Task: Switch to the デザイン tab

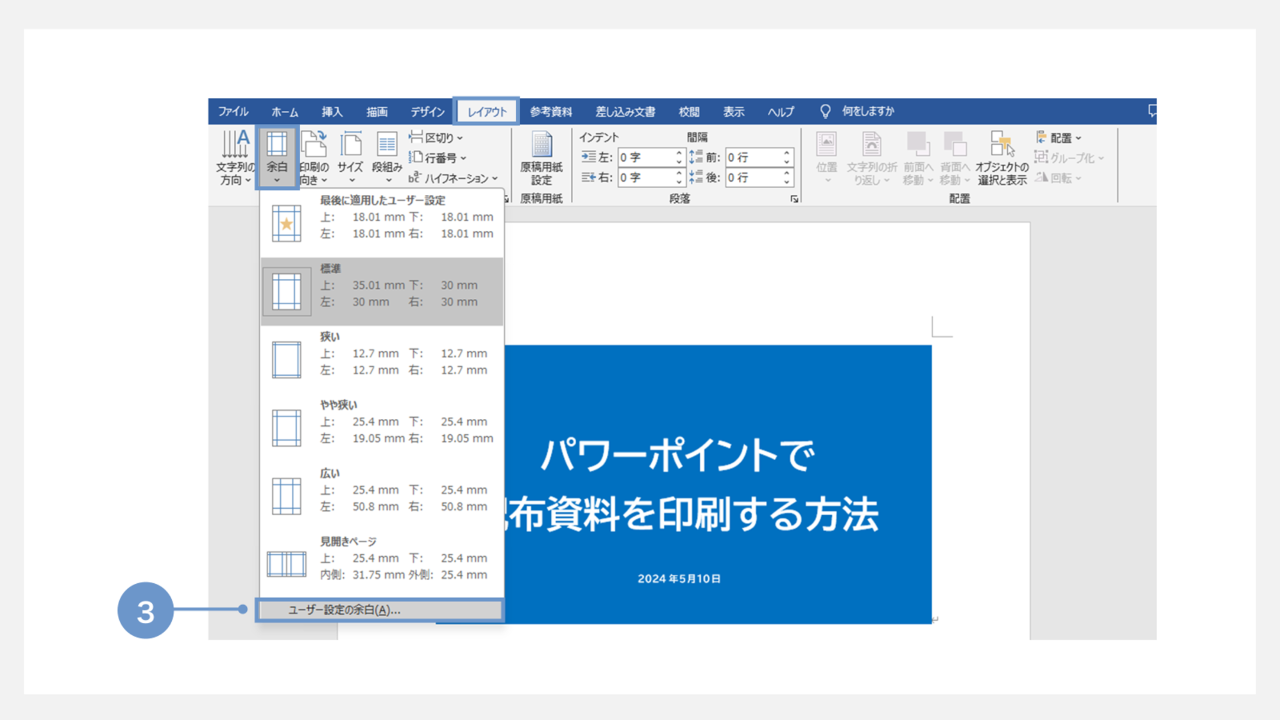Action: [x=427, y=112]
